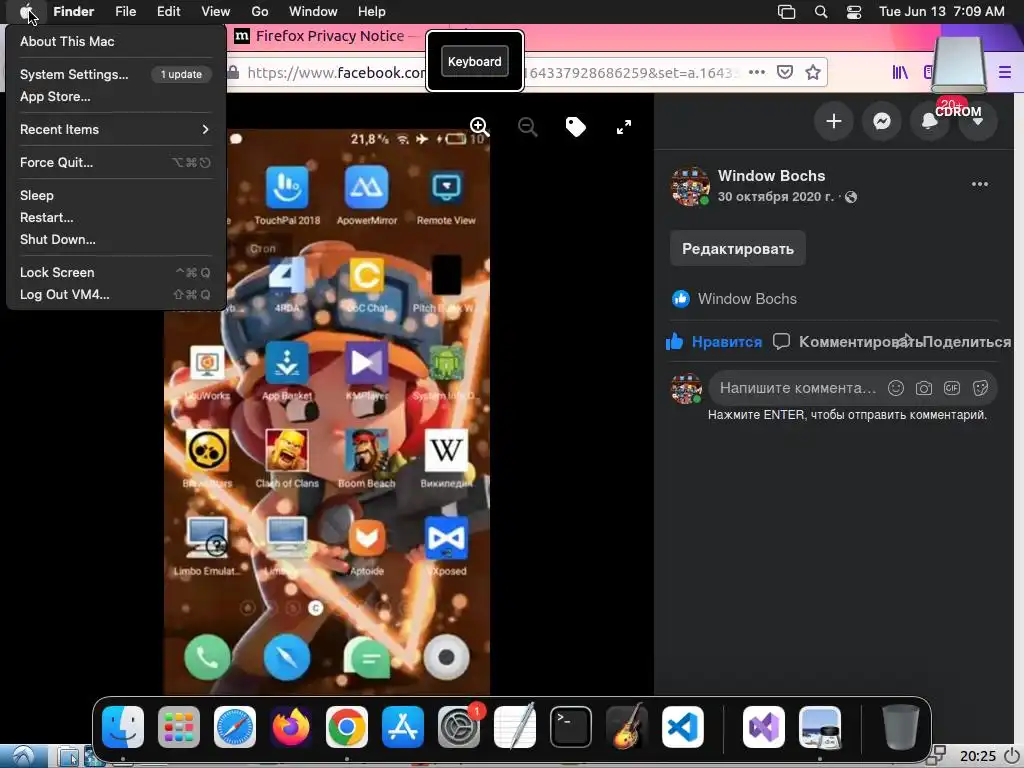Expand Recent Items submenu
The width and height of the screenshot is (1024, 768).
[115, 129]
